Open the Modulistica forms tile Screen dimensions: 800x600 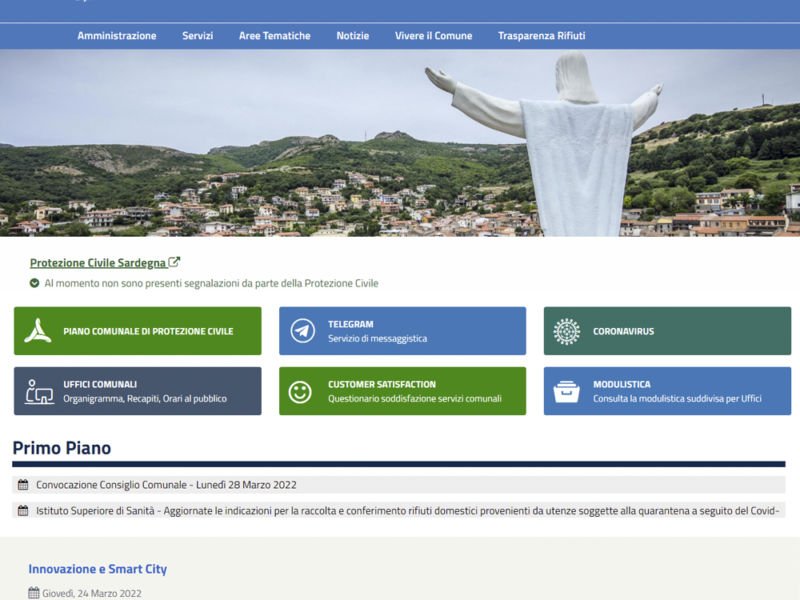click(667, 391)
